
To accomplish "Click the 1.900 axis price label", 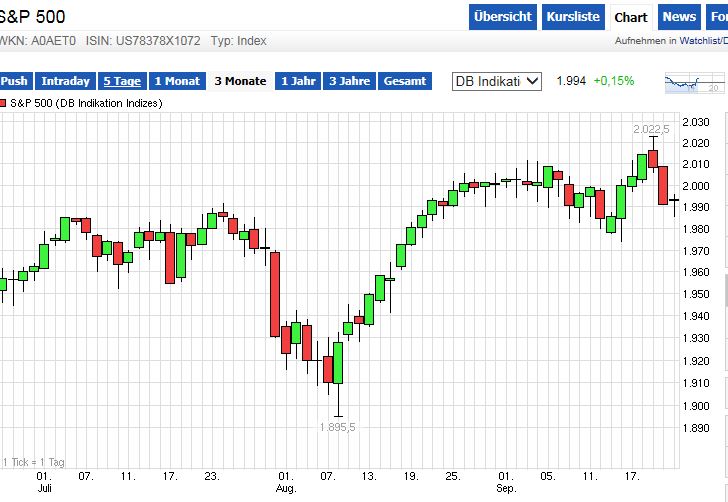I will 696,406.
